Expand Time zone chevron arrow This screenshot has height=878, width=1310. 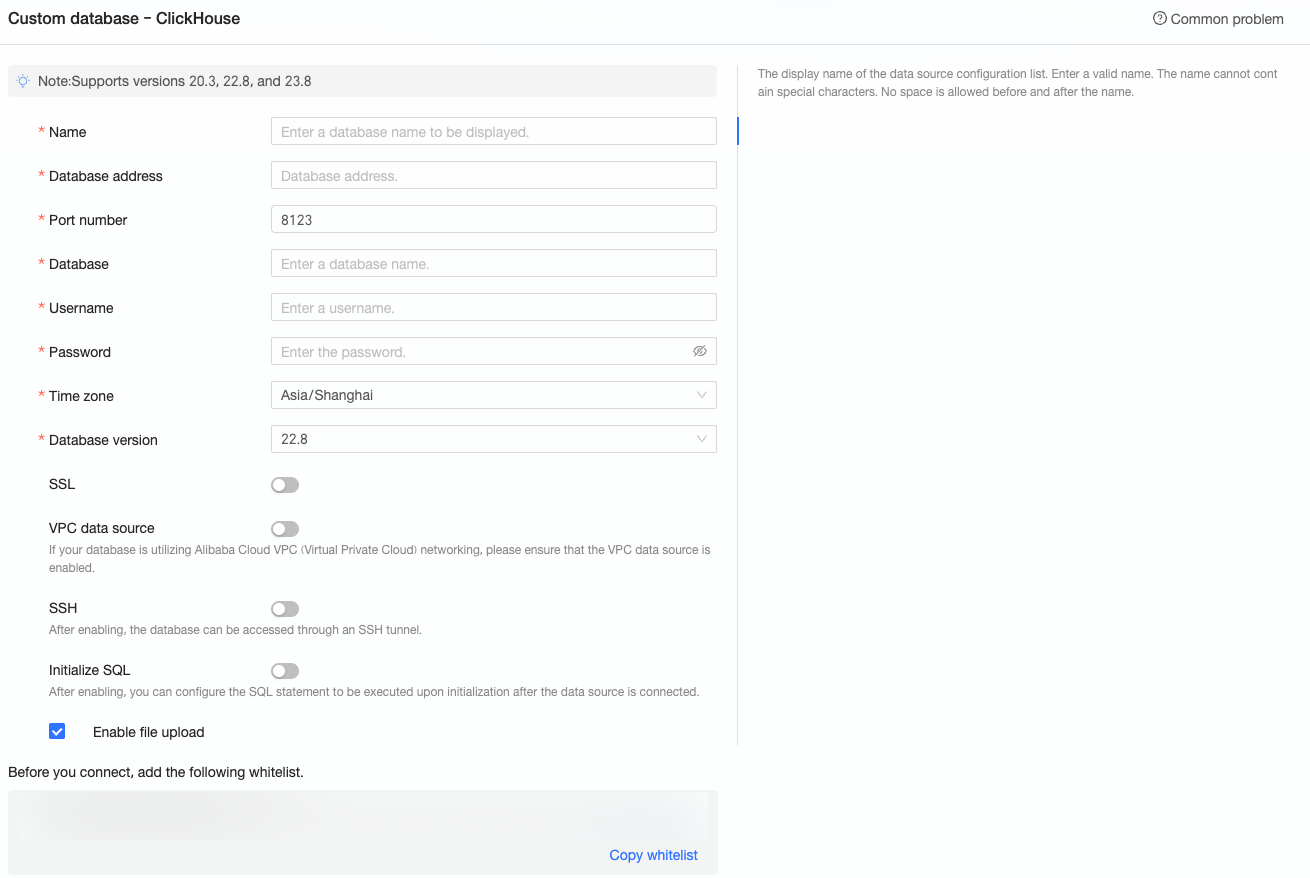(x=702, y=395)
